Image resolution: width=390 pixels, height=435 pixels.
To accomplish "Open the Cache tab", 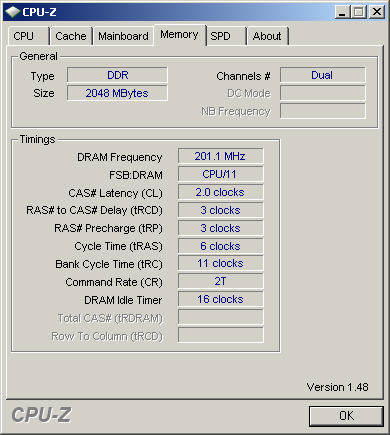I will pos(71,36).
